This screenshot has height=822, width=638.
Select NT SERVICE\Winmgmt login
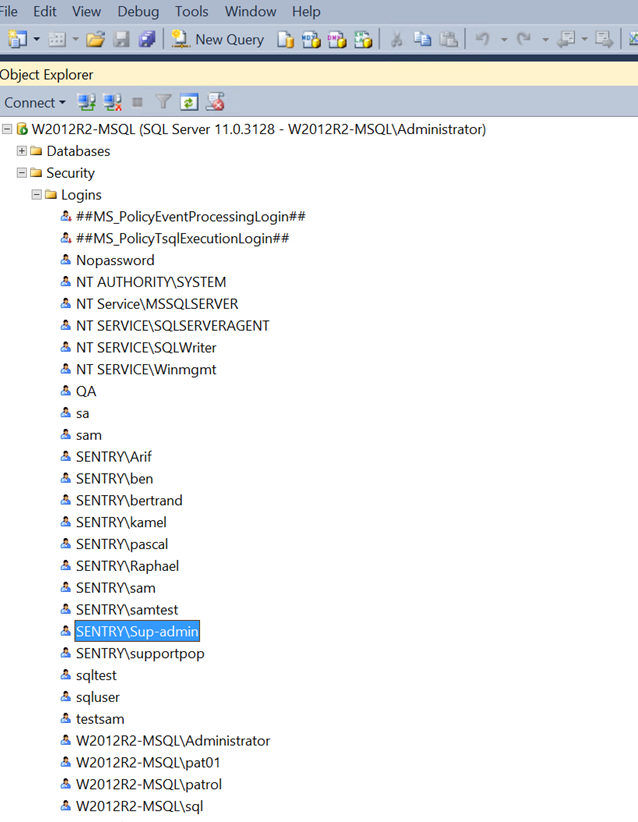pyautogui.click(x=146, y=370)
